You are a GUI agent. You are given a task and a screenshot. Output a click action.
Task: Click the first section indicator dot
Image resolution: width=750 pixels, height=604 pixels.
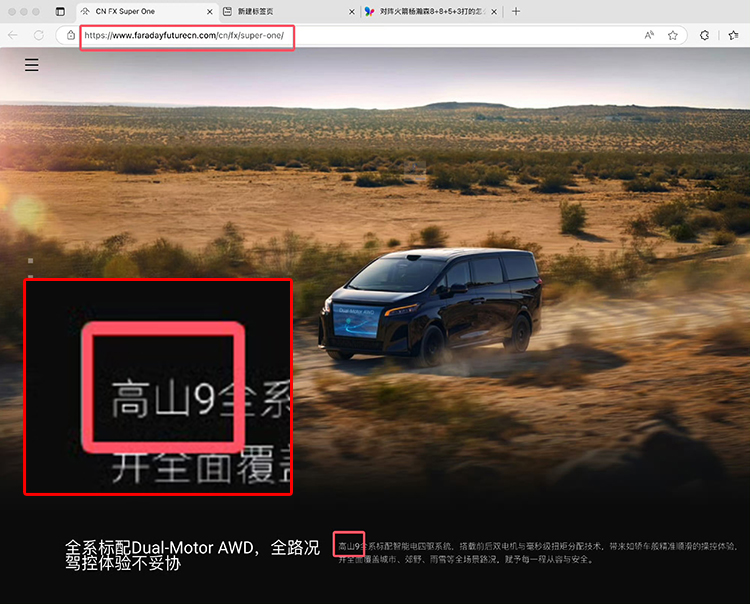[x=31, y=261]
